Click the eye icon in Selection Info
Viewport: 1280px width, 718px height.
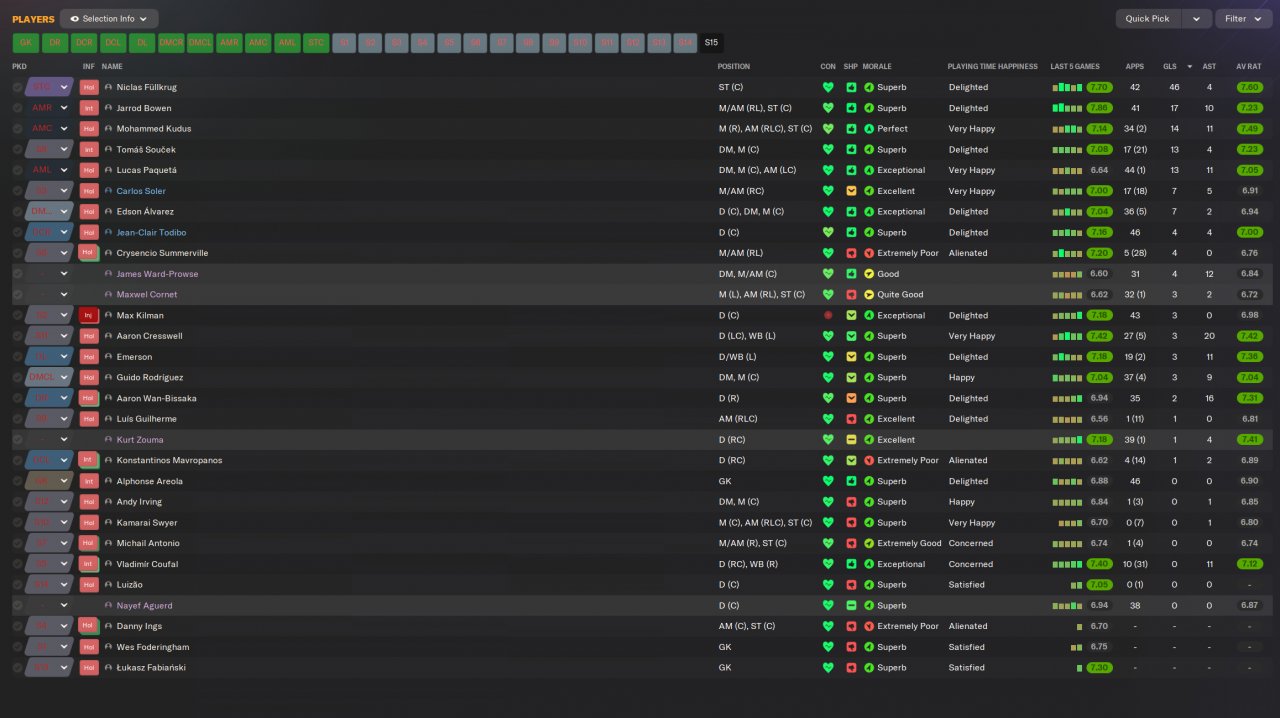(x=74, y=19)
